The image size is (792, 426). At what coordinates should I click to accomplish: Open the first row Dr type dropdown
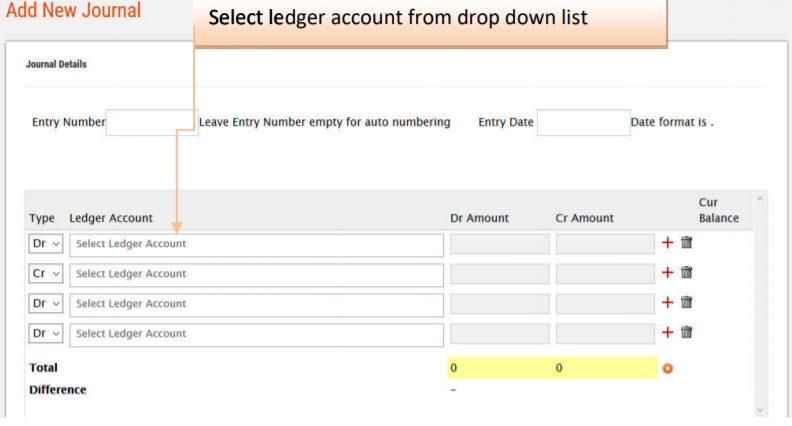(46, 244)
